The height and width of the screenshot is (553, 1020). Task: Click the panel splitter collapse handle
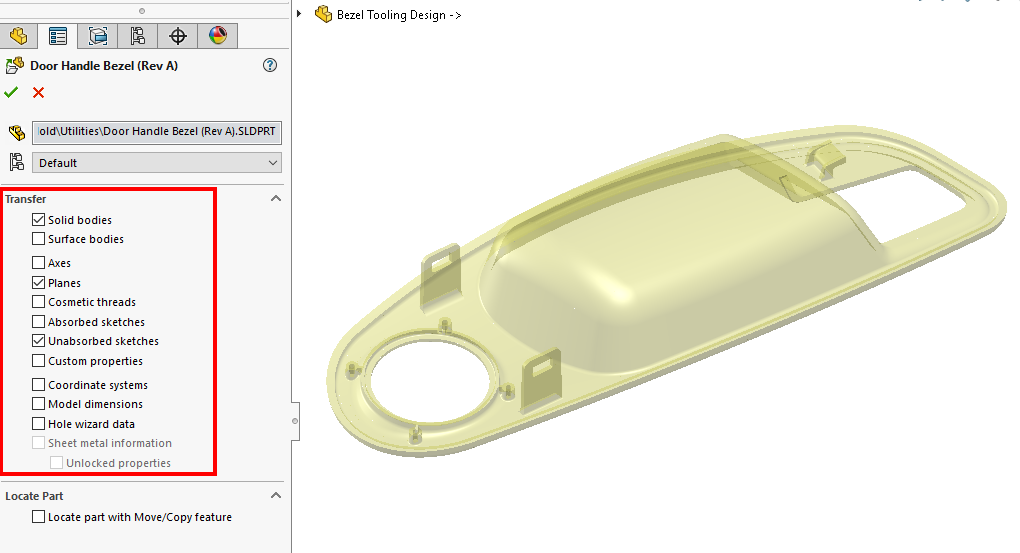[x=295, y=421]
